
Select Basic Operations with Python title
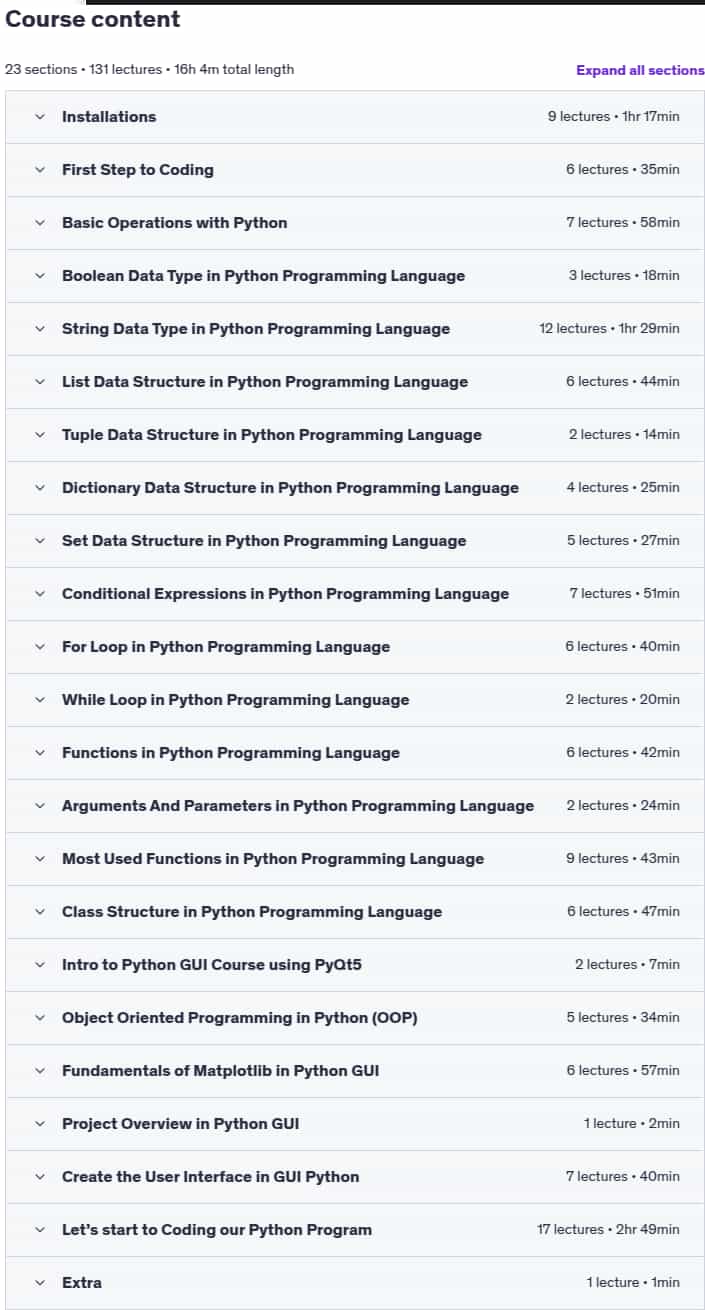[175, 223]
